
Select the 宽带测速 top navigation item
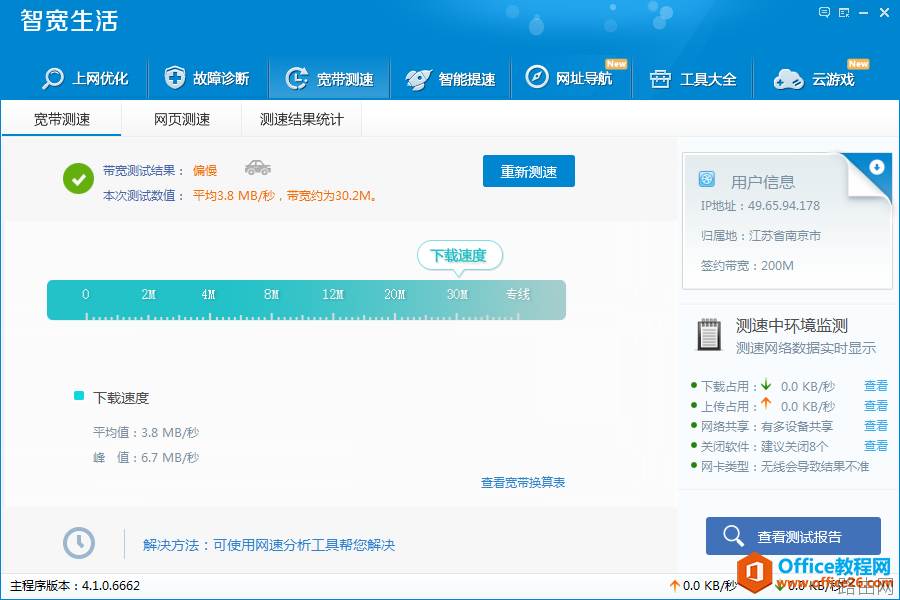pyautogui.click(x=329, y=79)
